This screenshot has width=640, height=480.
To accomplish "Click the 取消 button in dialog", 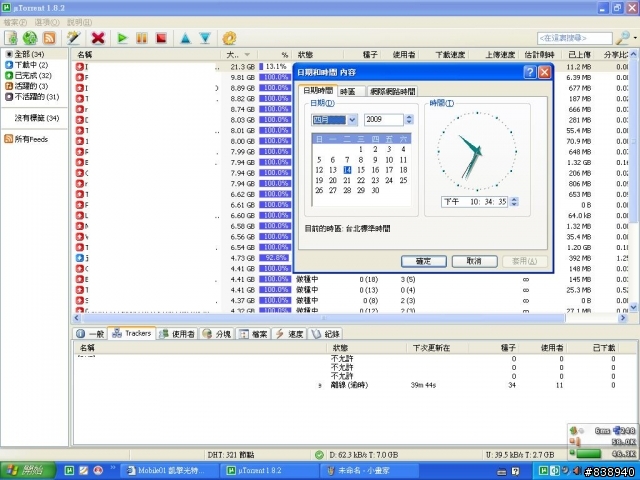I will pyautogui.click(x=474, y=261).
